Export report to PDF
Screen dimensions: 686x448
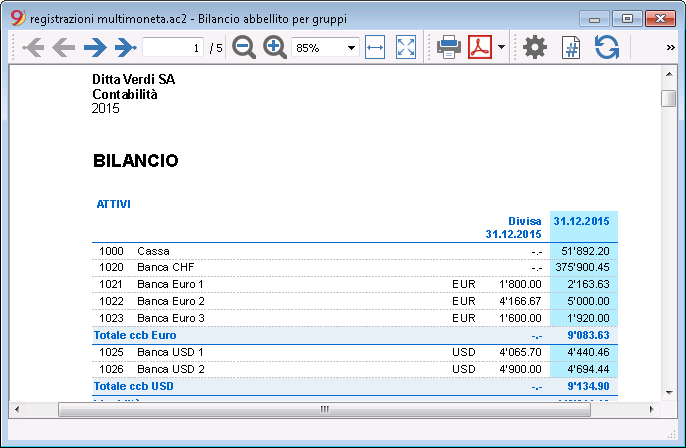click(x=480, y=47)
